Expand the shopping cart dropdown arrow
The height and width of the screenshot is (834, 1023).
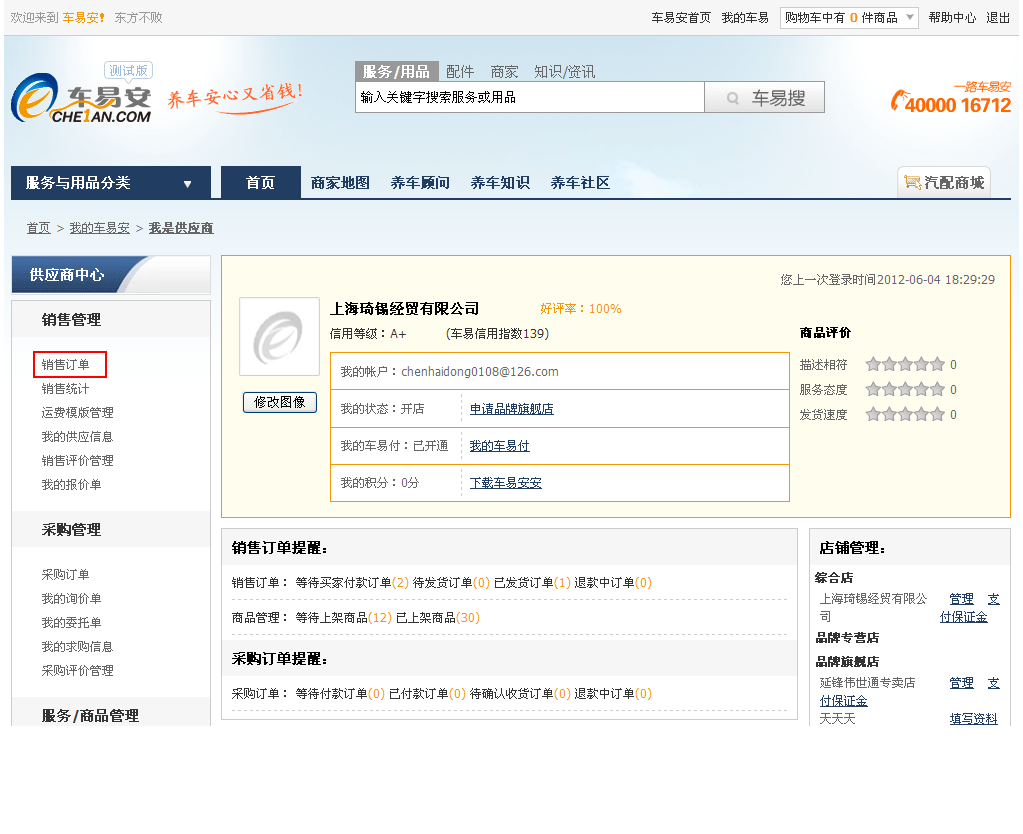pyautogui.click(x=909, y=18)
